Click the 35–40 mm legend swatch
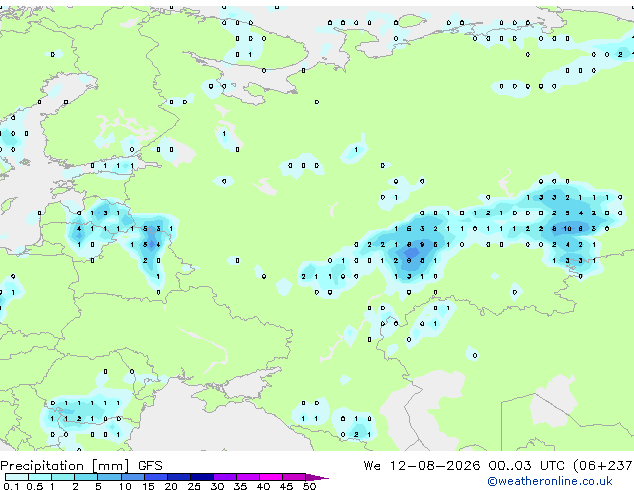This screenshot has width=634, height=490. pos(248,477)
